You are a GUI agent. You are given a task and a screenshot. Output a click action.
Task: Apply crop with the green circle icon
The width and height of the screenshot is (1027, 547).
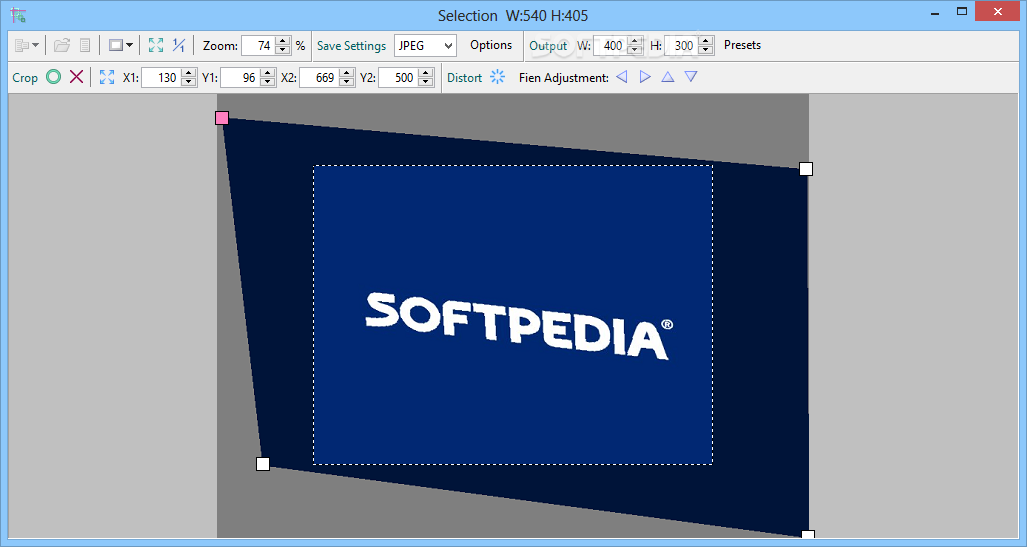54,77
